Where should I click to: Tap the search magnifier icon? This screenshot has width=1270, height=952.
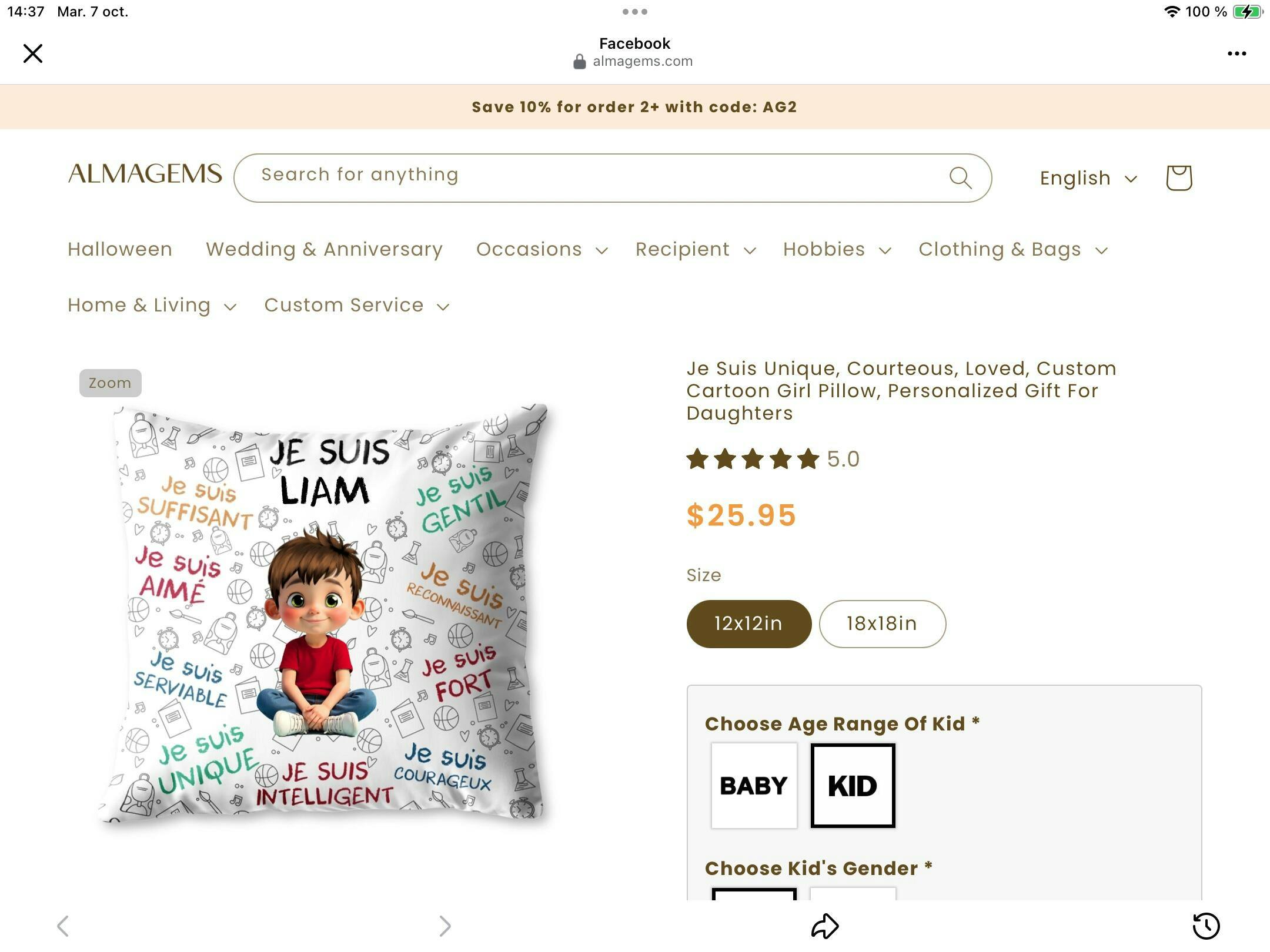point(961,177)
